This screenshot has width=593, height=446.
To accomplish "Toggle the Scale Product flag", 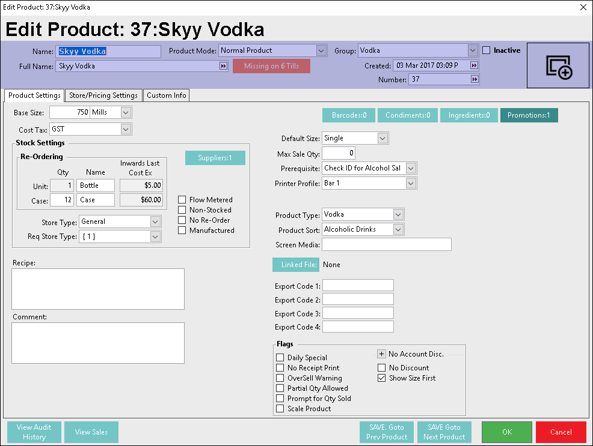I will [280, 408].
